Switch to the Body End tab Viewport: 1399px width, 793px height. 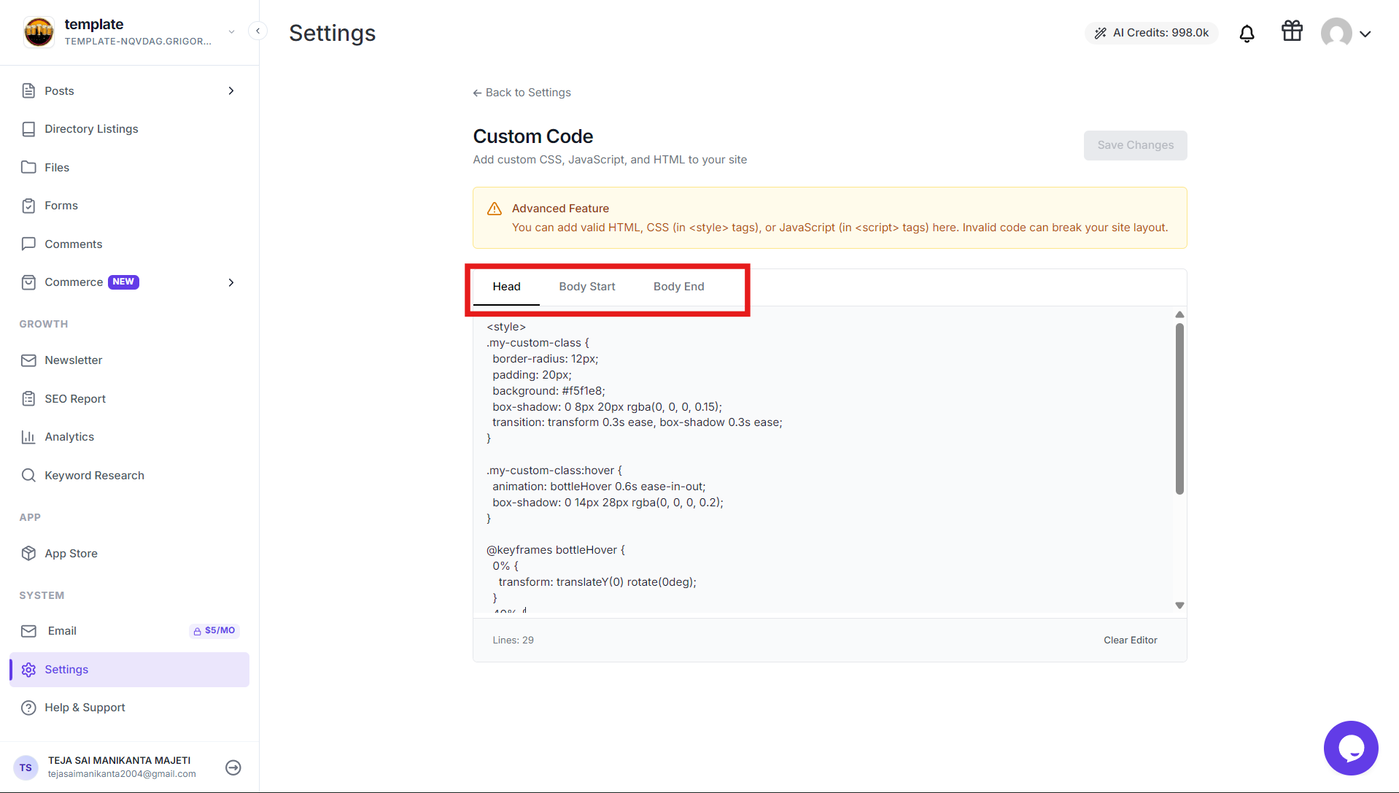679,287
